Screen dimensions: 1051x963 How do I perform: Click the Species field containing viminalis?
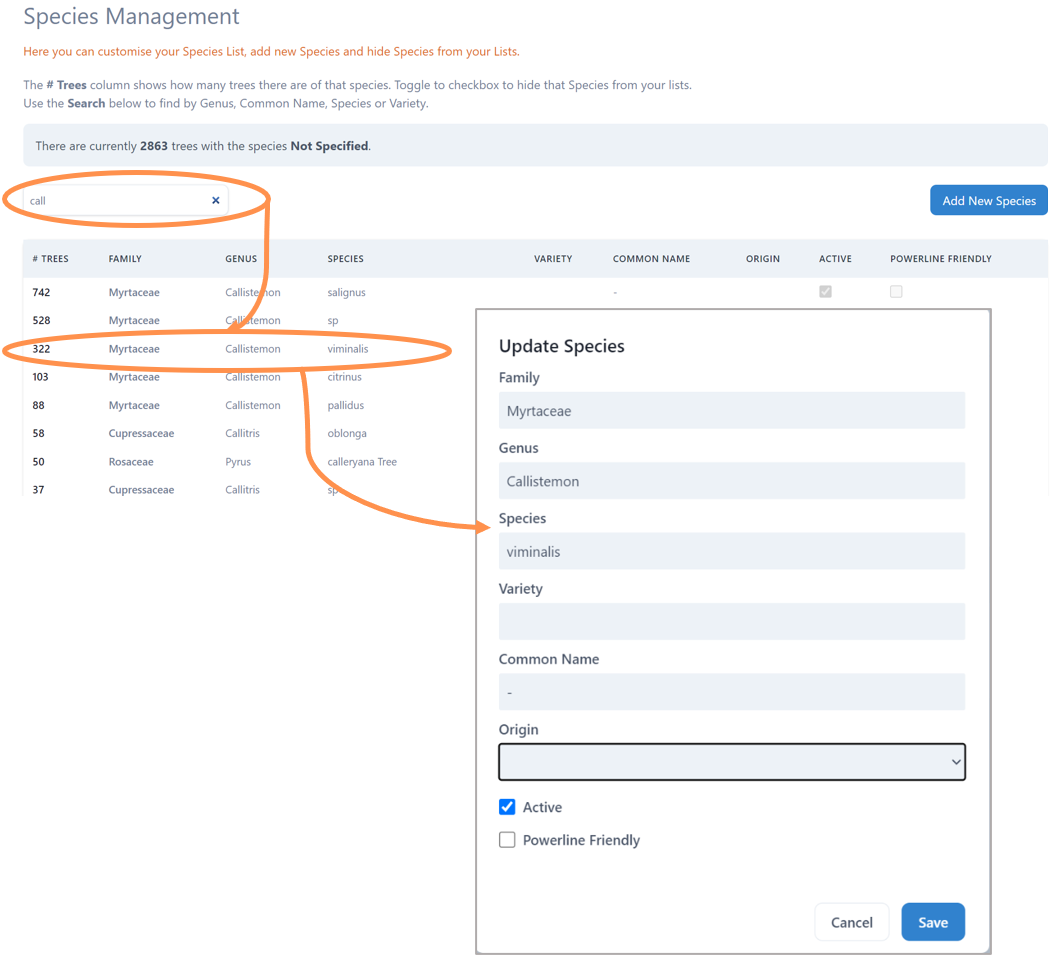click(x=731, y=551)
